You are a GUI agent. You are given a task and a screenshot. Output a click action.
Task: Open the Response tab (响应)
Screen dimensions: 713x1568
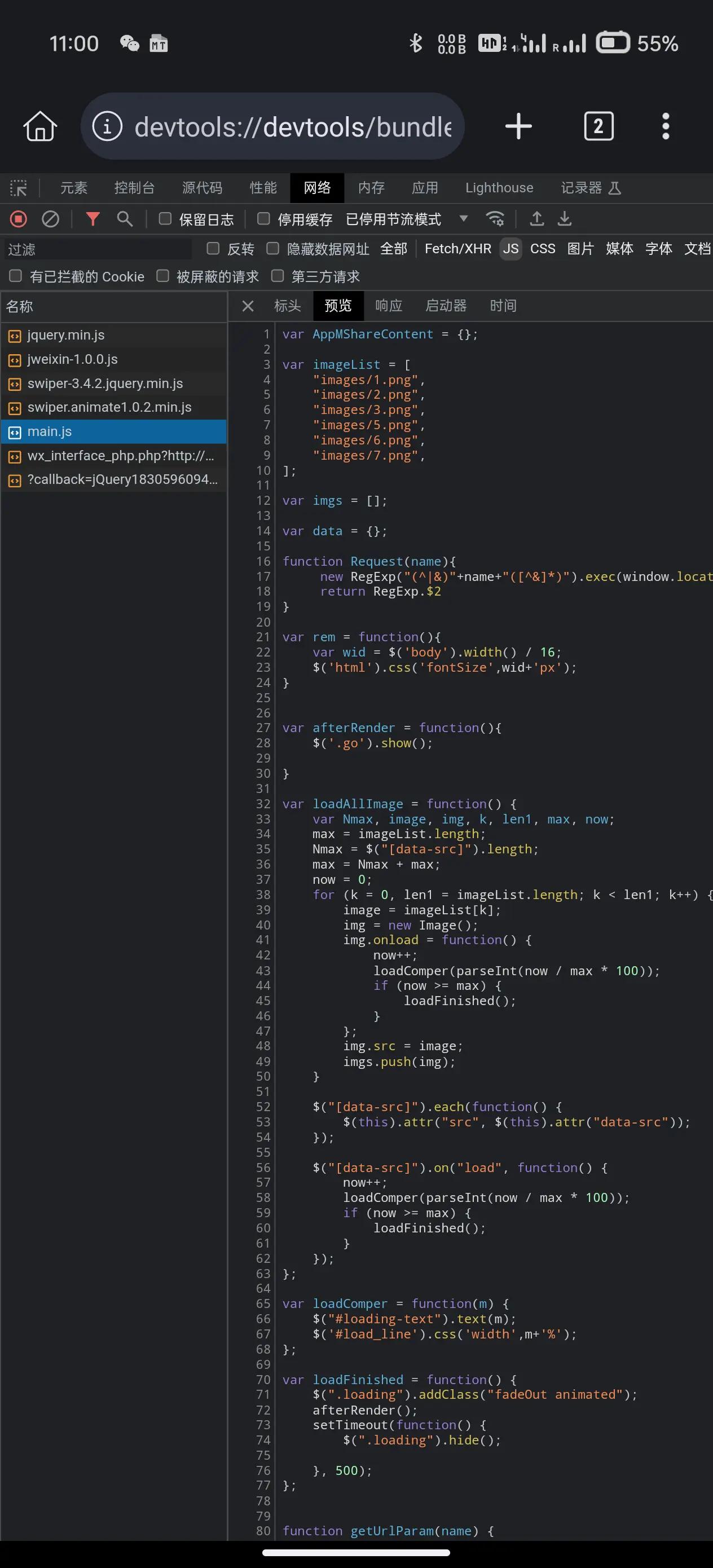click(389, 306)
